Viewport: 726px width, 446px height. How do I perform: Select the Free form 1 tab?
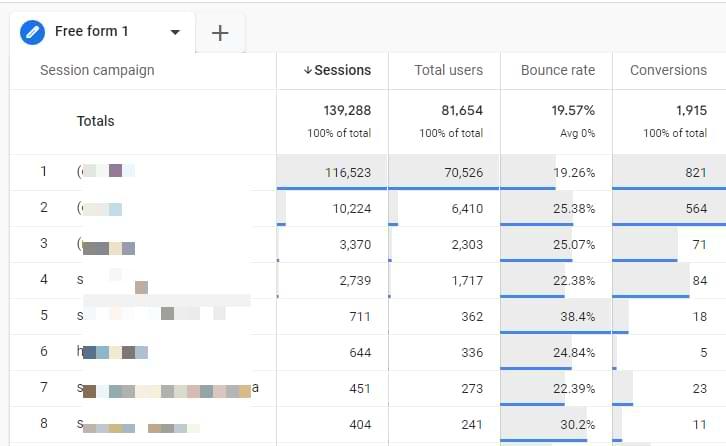click(x=92, y=31)
